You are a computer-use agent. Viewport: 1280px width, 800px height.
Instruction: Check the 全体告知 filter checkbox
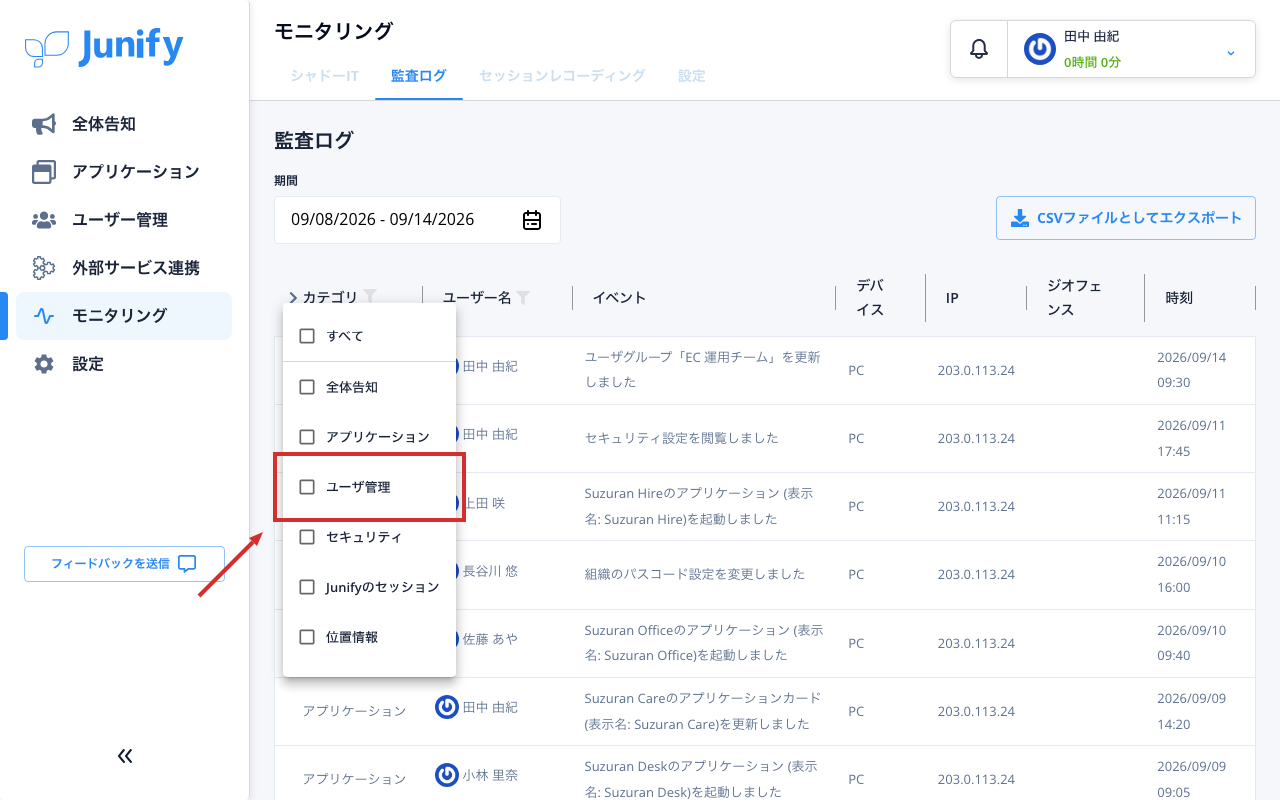[307, 387]
